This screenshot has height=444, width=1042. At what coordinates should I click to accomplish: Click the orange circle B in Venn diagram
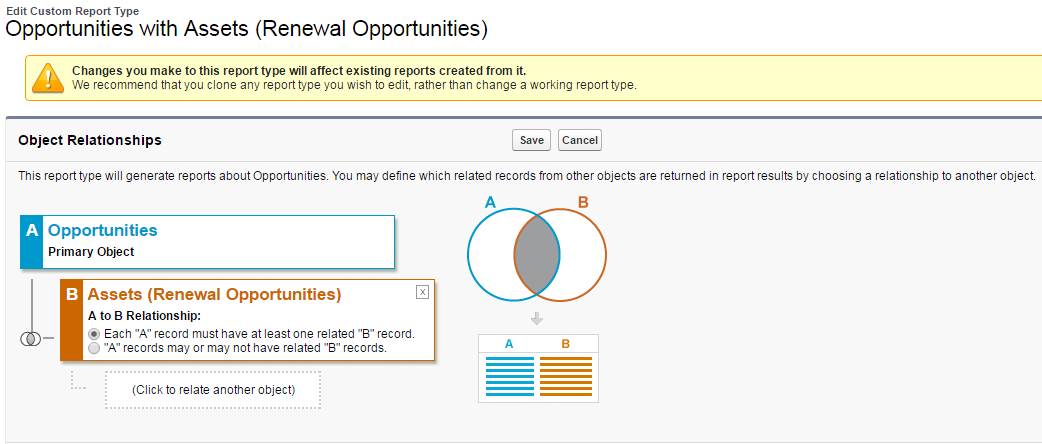(583, 255)
